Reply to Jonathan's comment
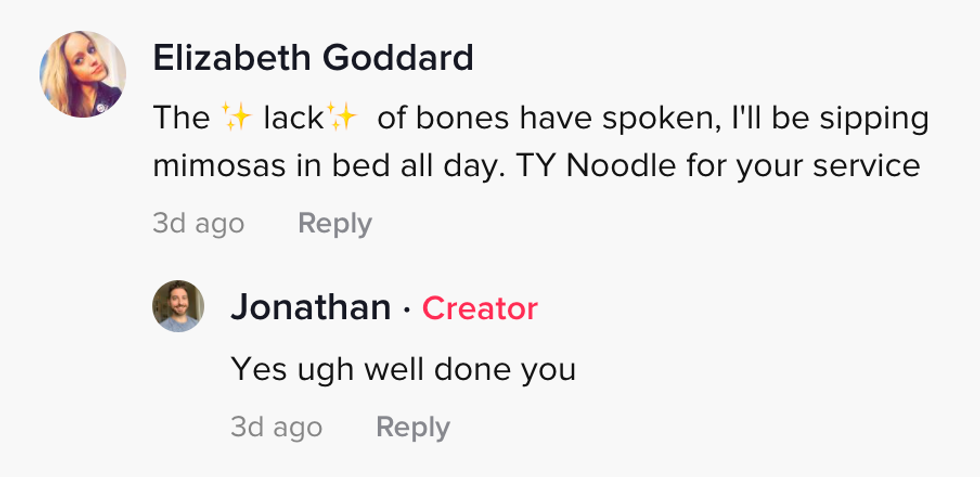 click(413, 428)
